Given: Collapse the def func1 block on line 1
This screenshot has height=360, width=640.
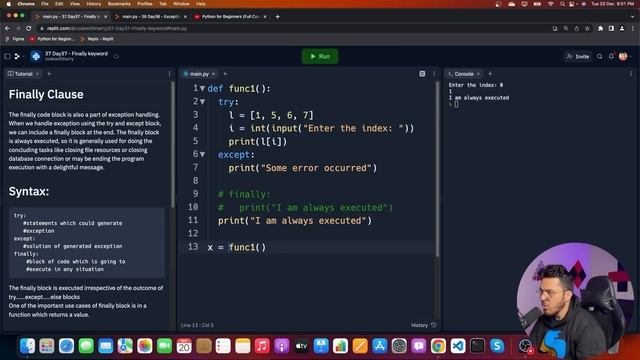Looking at the screenshot, I should (x=202, y=89).
